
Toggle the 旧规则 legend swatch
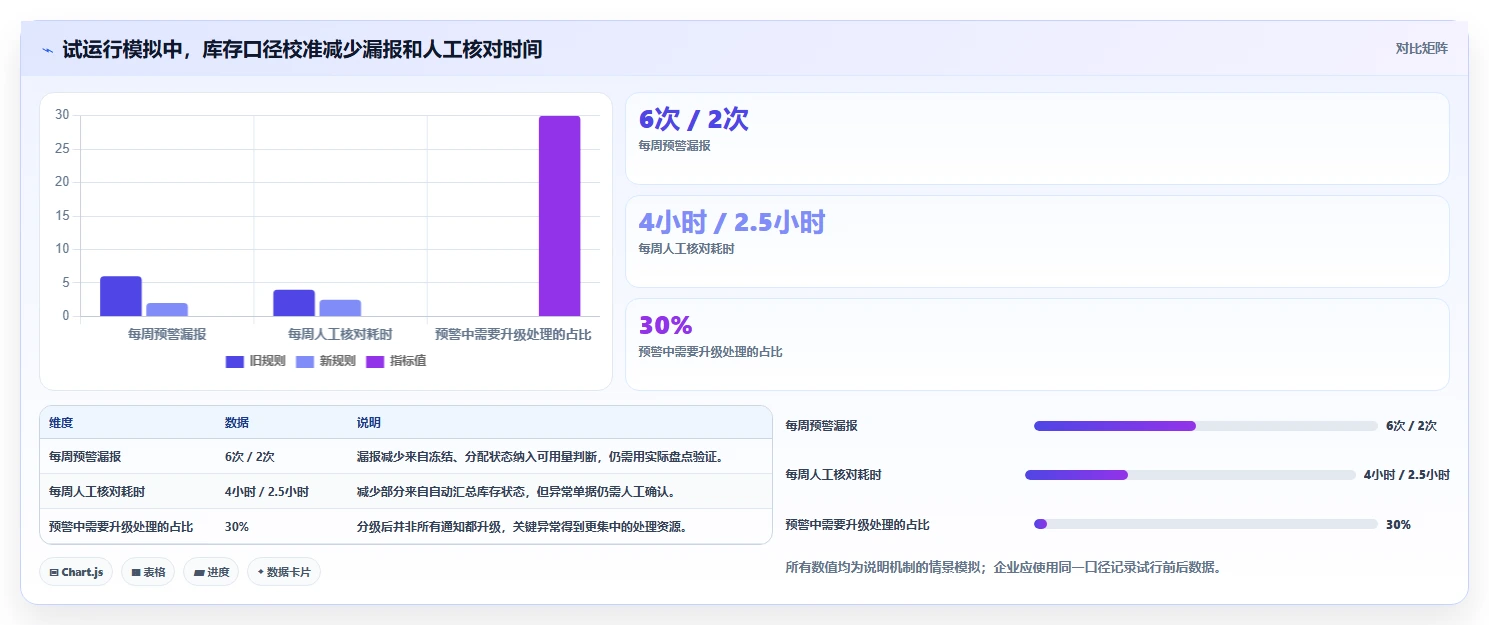[235, 361]
